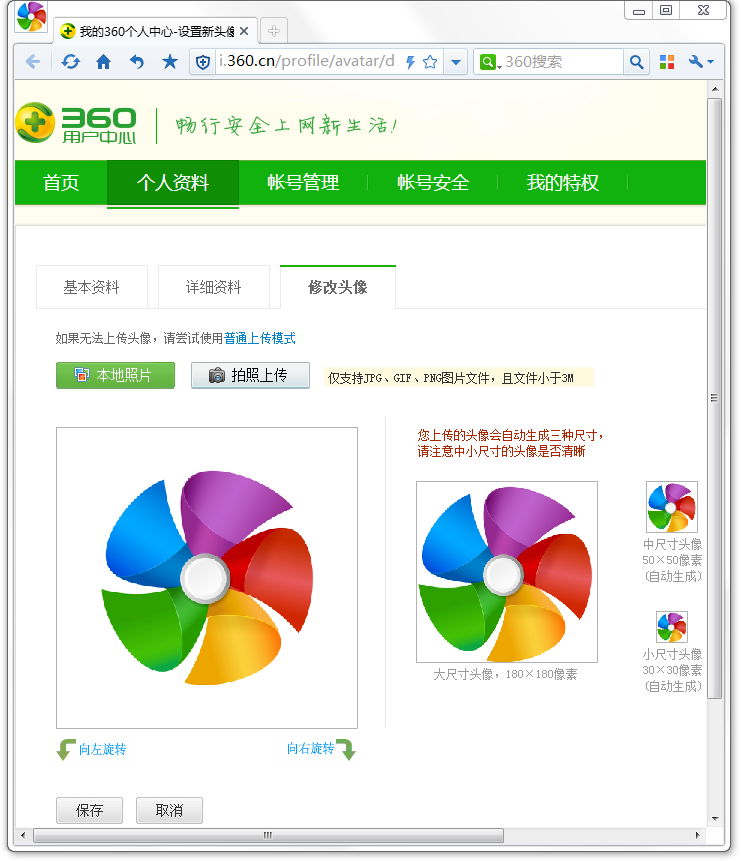Click the 30×30 small avatar preview
Screen dimensions: 741x861
[x=672, y=627]
